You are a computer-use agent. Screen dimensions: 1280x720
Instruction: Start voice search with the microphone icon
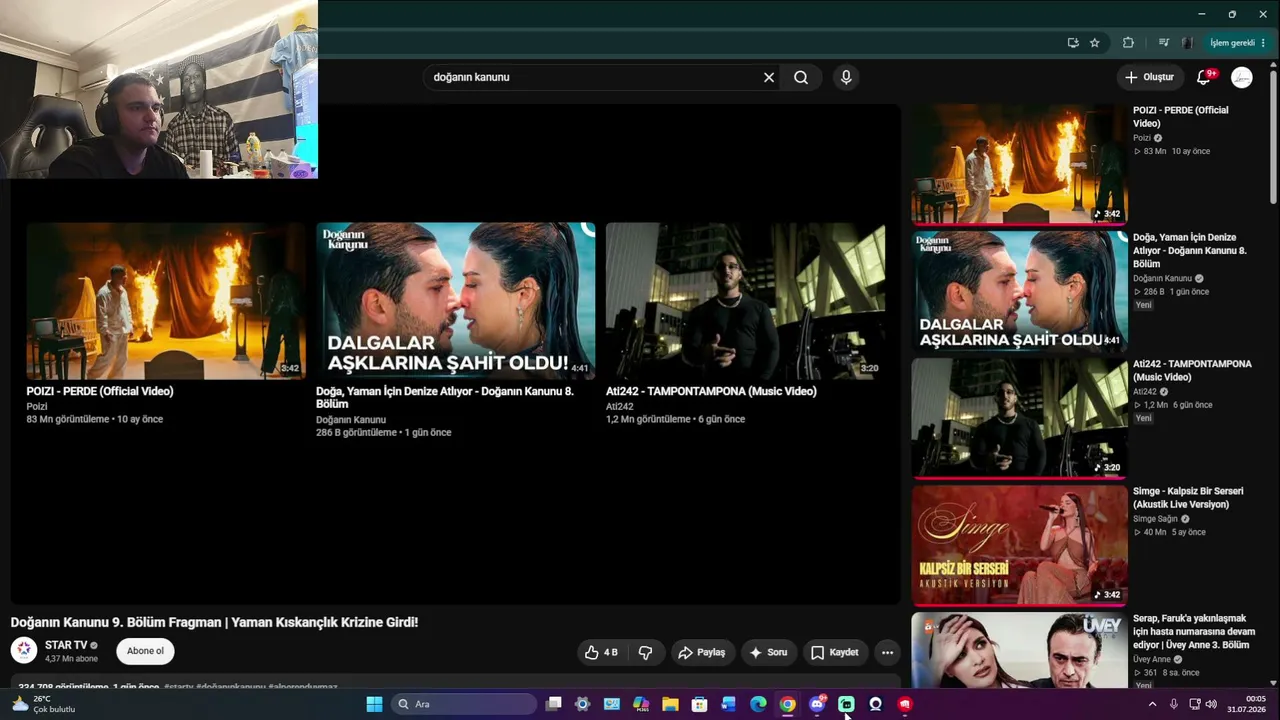846,77
